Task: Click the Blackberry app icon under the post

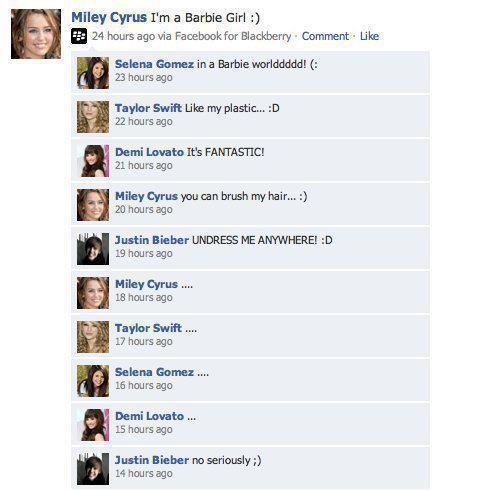Action: click(x=79, y=36)
